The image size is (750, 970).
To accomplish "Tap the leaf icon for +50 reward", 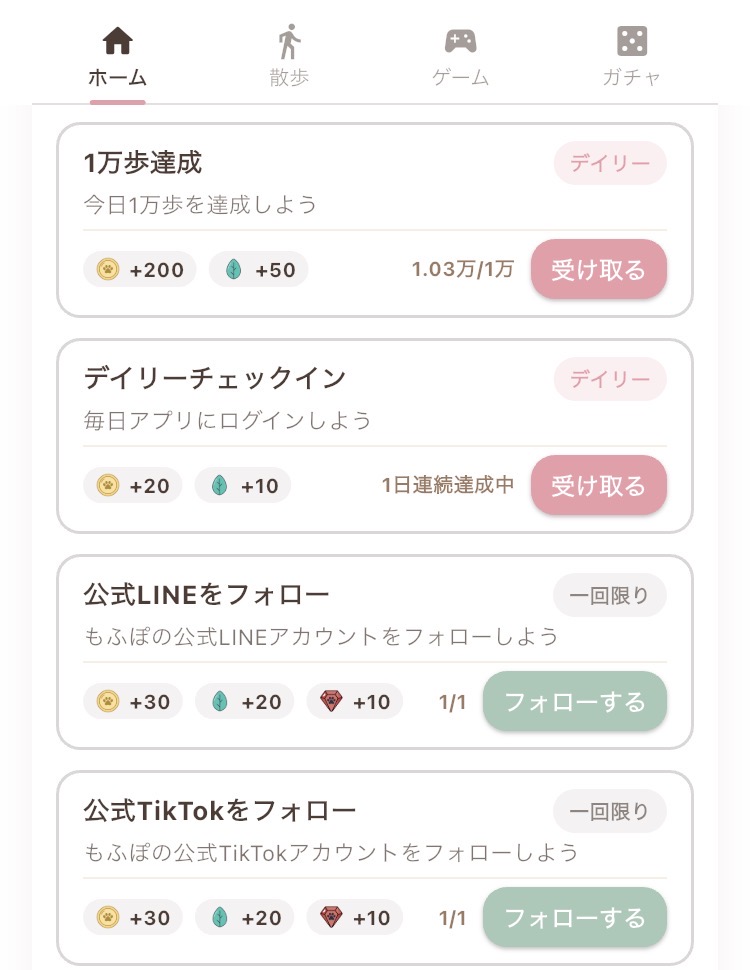I will [233, 269].
